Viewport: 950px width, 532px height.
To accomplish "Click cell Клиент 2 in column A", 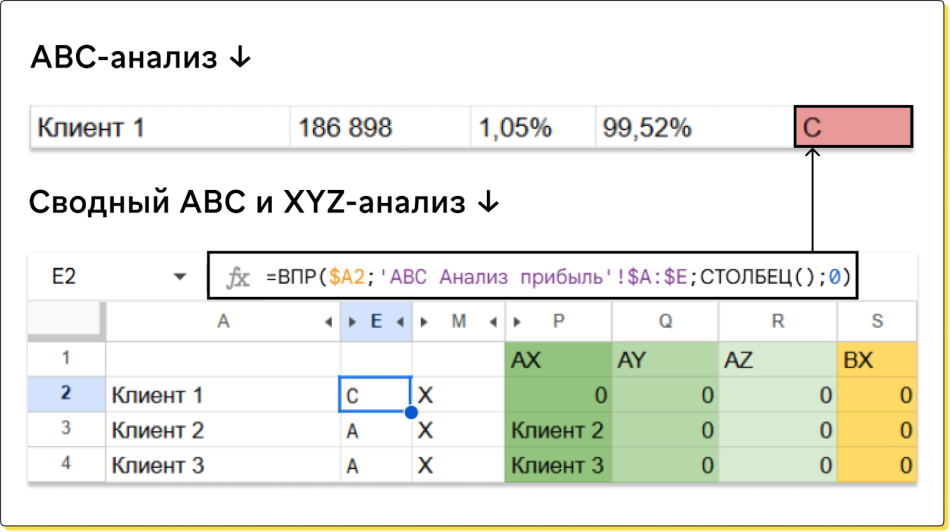I will pyautogui.click(x=222, y=431).
